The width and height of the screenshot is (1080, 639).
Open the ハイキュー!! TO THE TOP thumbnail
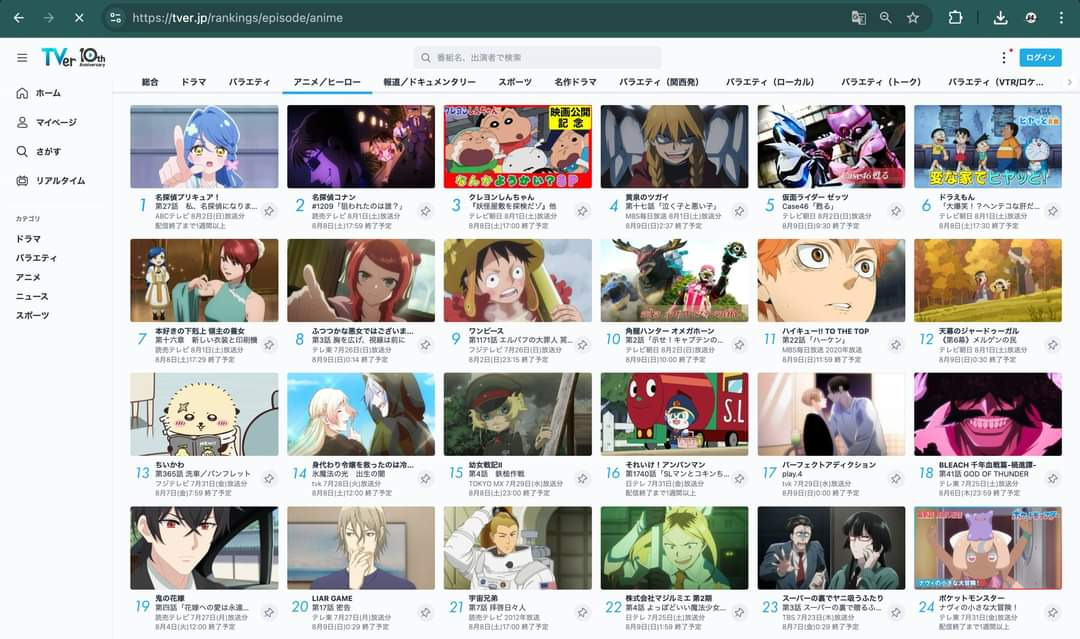[x=831, y=280]
